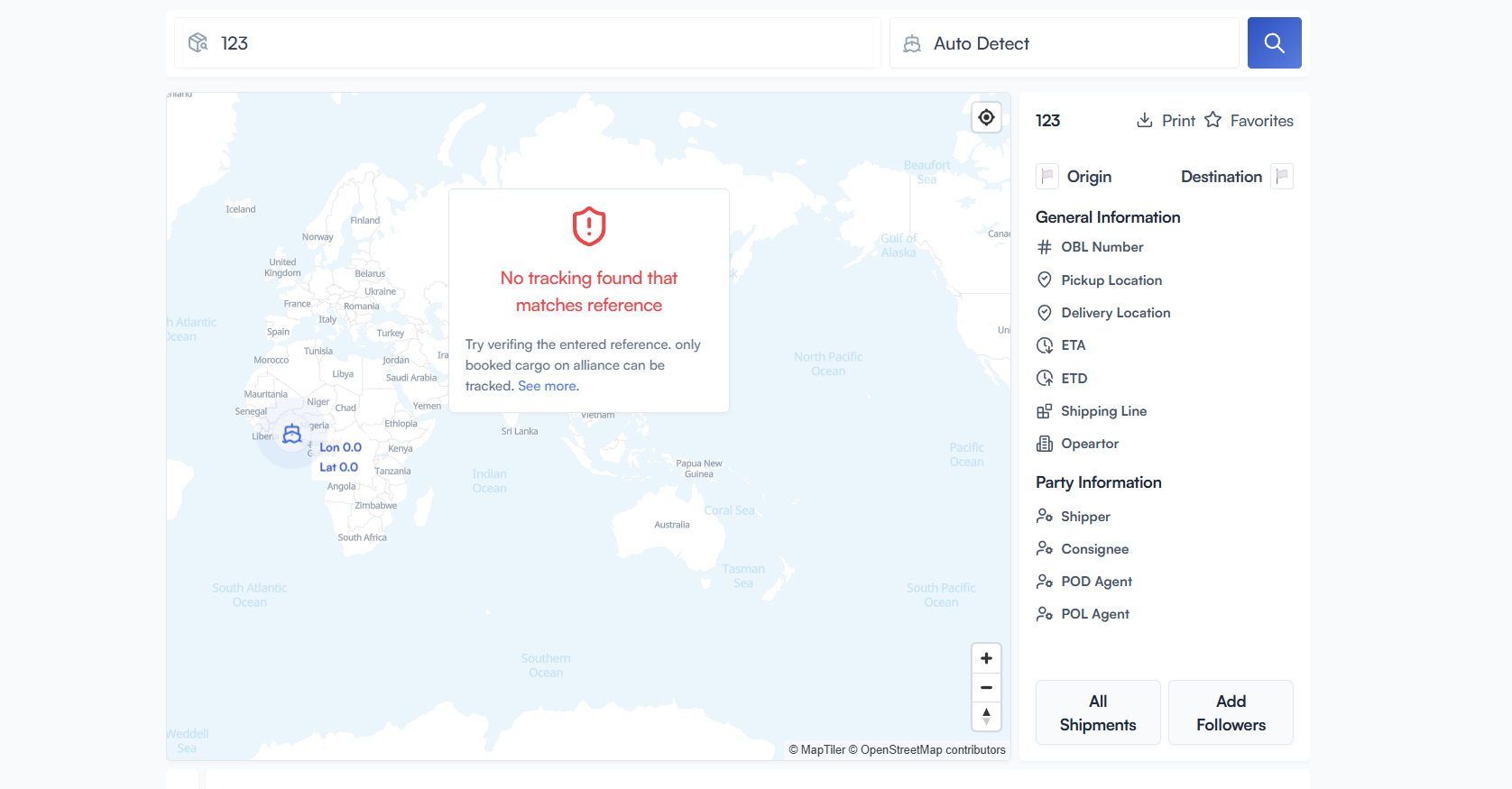Click the hash icon beside OBL Number
Image resolution: width=1512 pixels, height=789 pixels.
1045,247
